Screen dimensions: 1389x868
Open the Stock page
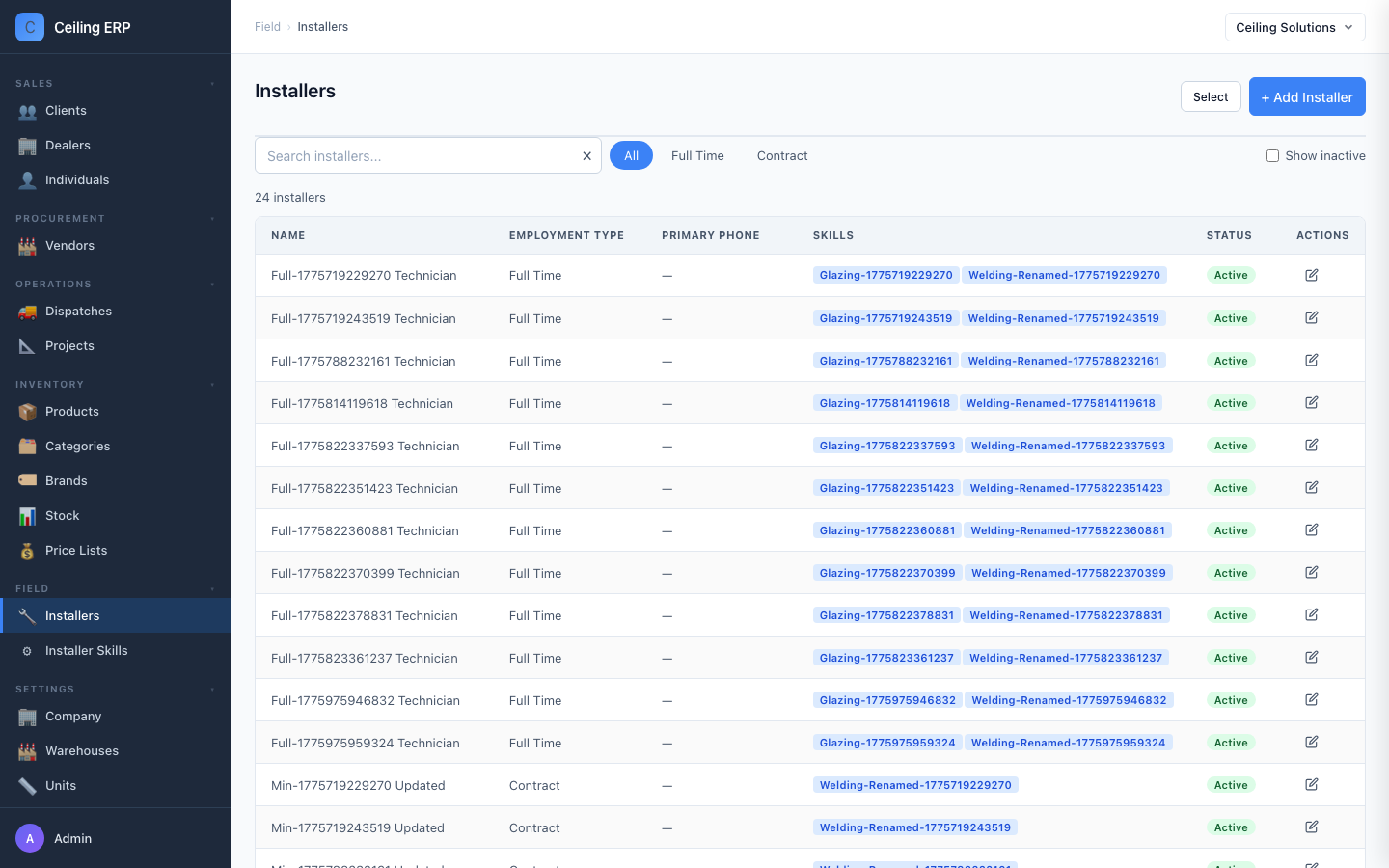tap(116, 516)
